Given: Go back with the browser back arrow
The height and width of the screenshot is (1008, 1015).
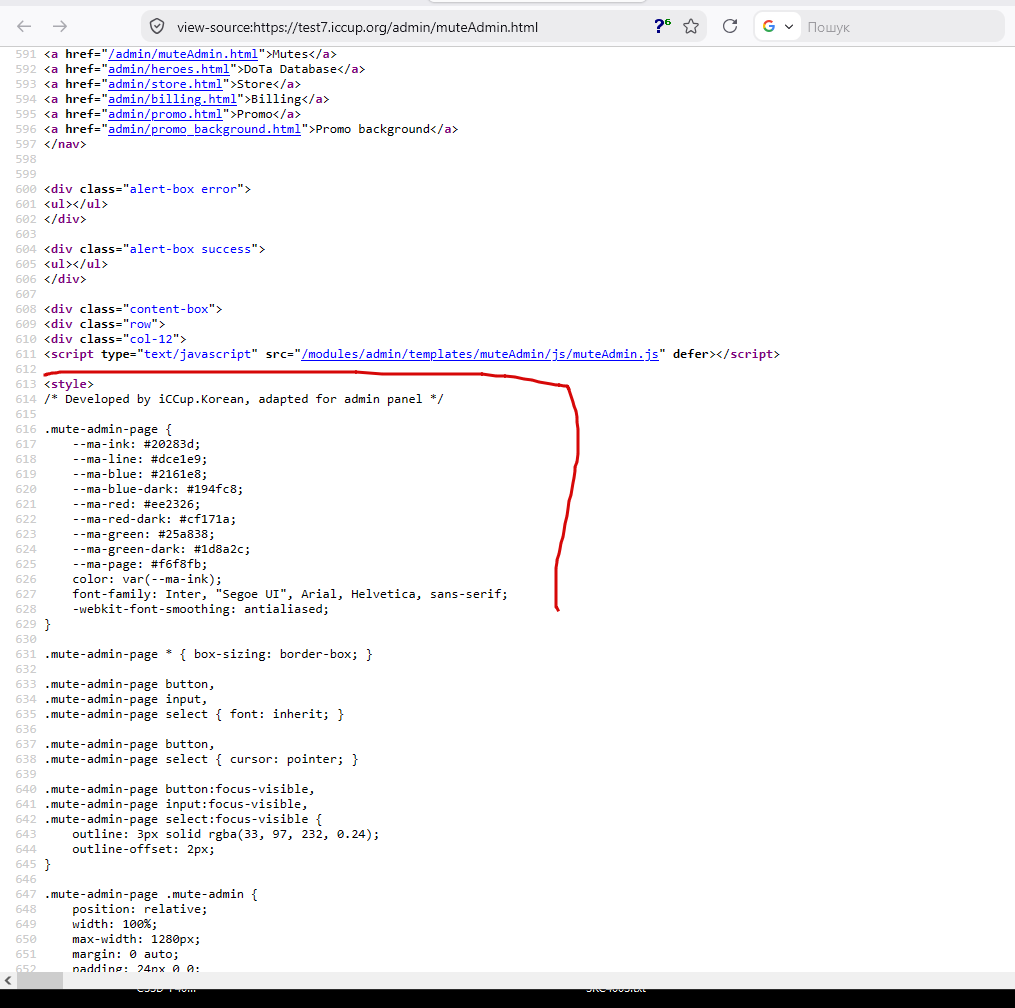Looking at the screenshot, I should (x=24, y=27).
